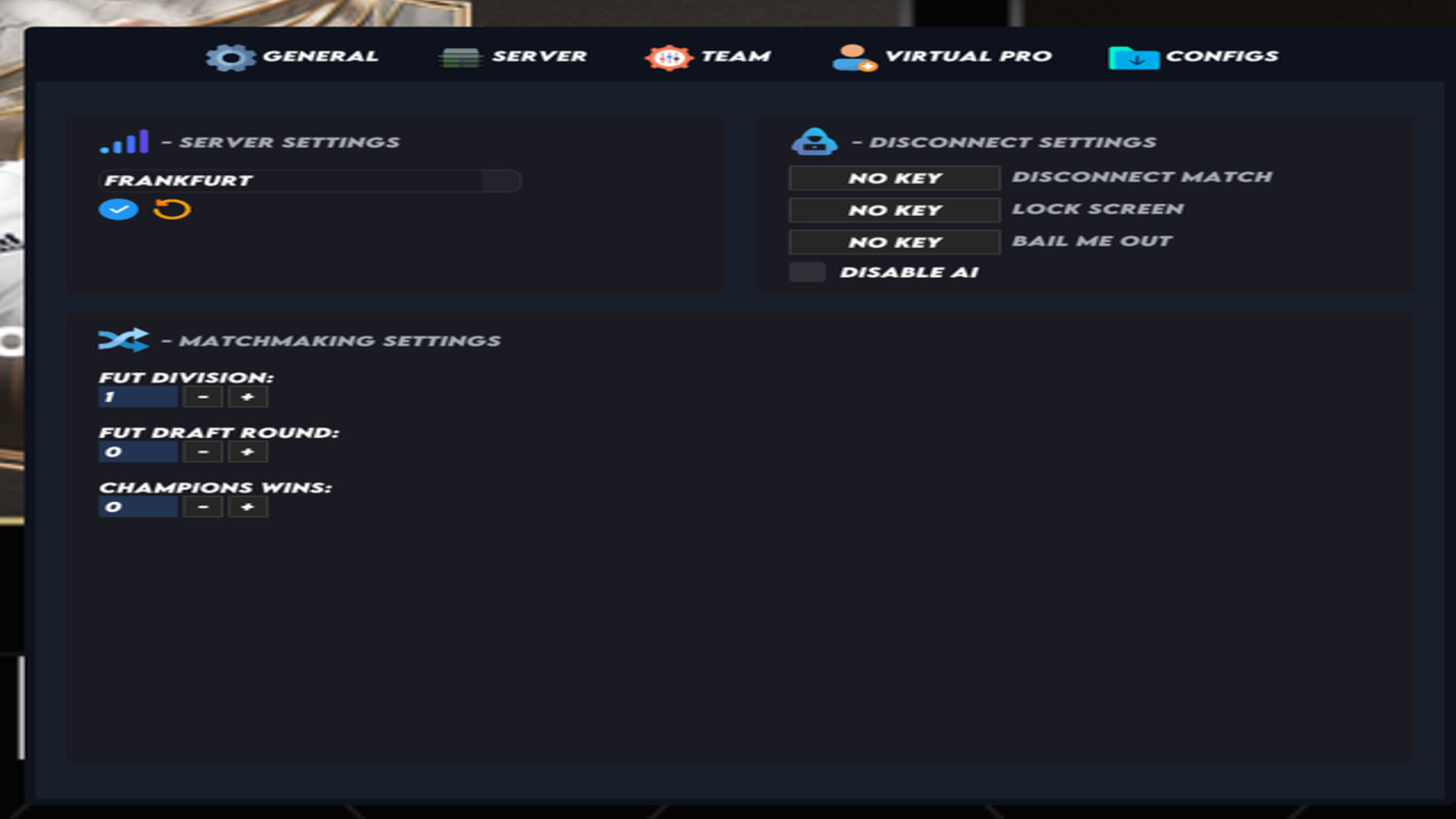
Task: Decrease FUT Draft Round value
Action: tap(202, 452)
